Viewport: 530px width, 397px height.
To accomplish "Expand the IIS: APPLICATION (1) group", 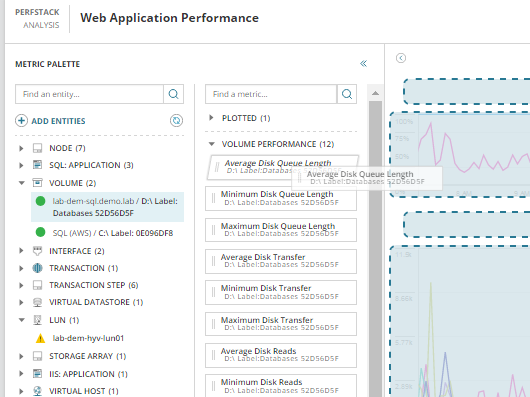I will click(x=21, y=374).
